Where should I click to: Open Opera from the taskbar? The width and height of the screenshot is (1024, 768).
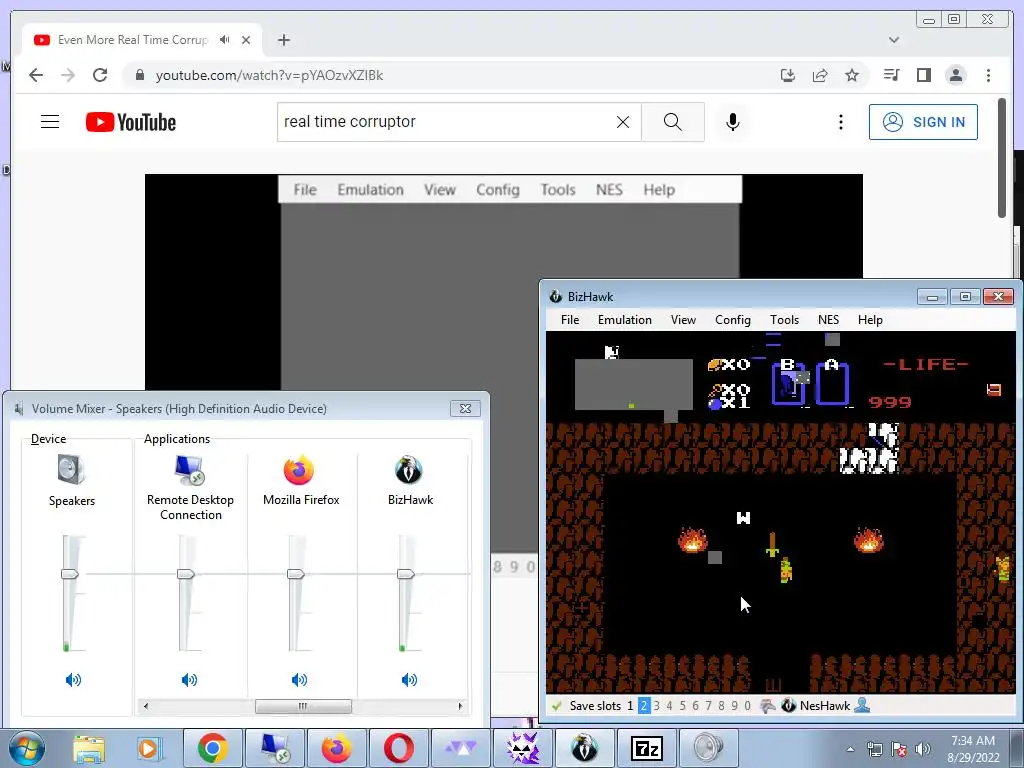click(398, 748)
